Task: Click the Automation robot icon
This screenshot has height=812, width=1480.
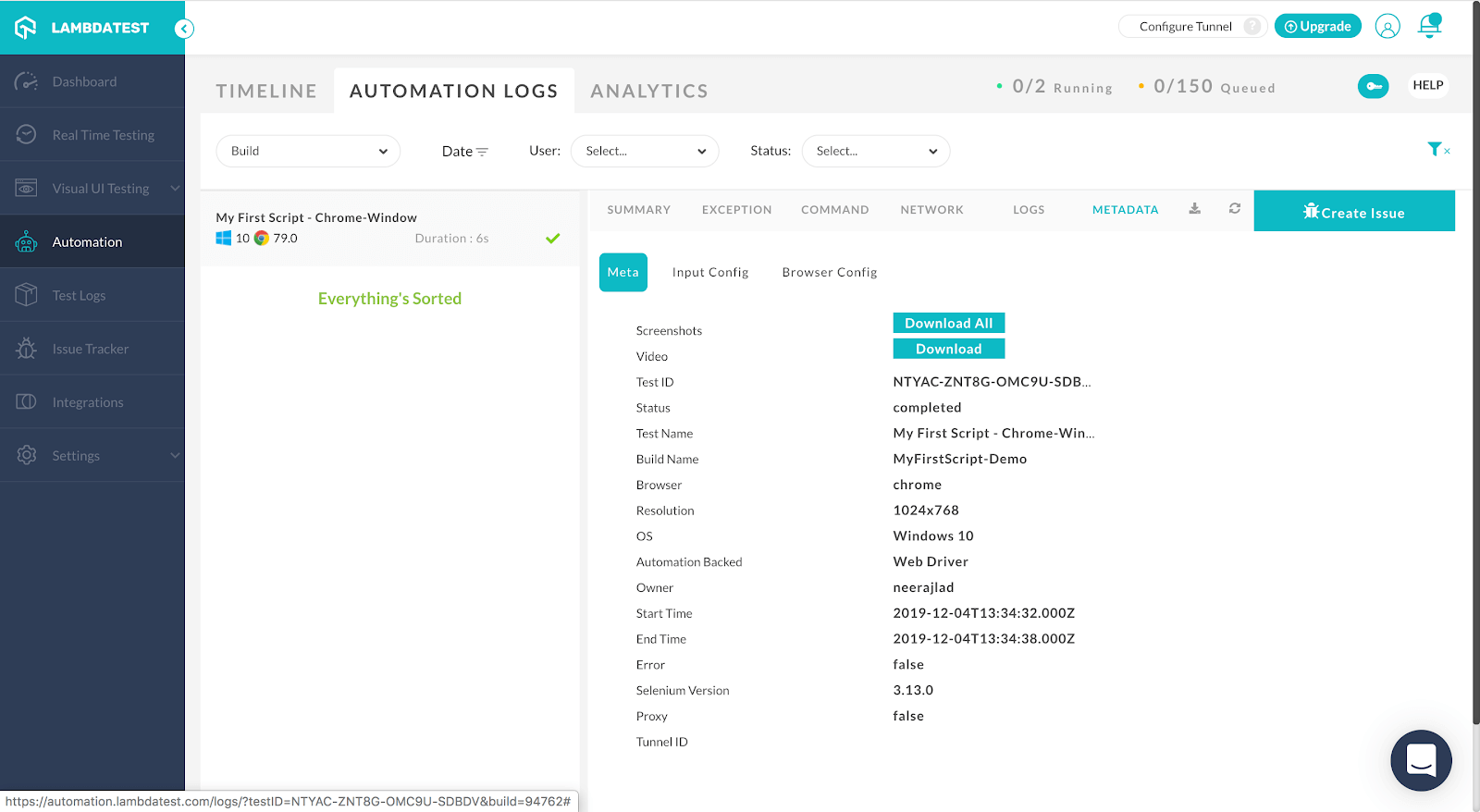Action: 26,242
